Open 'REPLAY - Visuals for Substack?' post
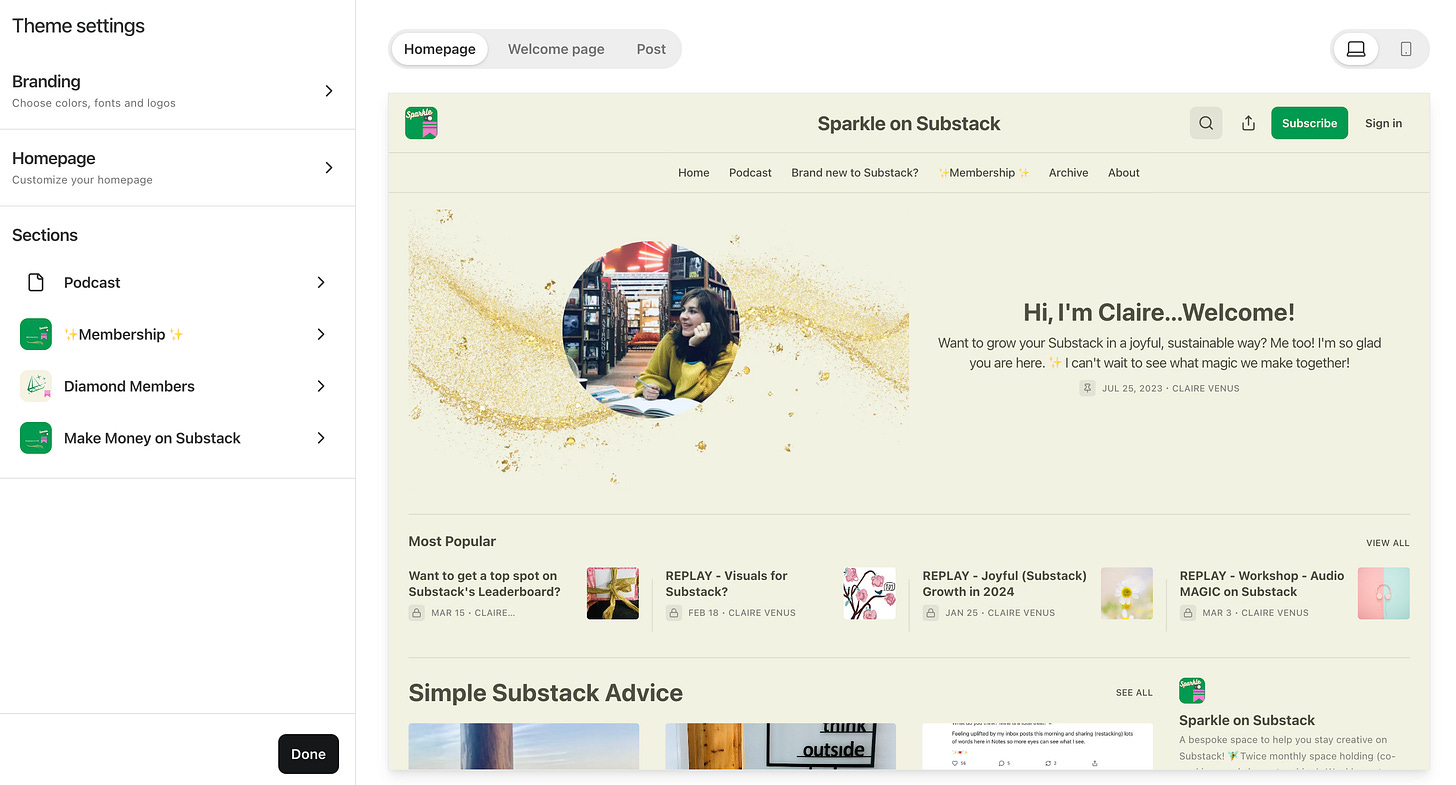This screenshot has width=1456, height=785. 727,584
